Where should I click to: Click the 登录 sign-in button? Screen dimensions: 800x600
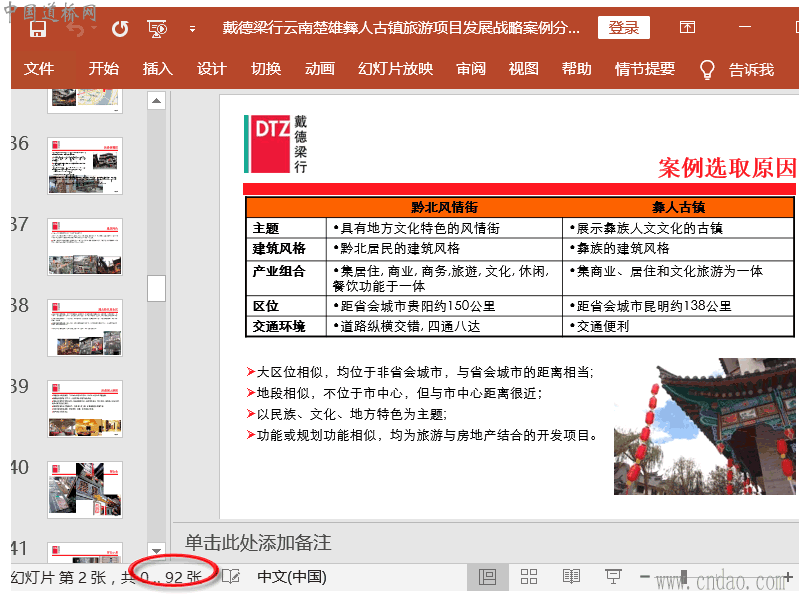coord(623,28)
